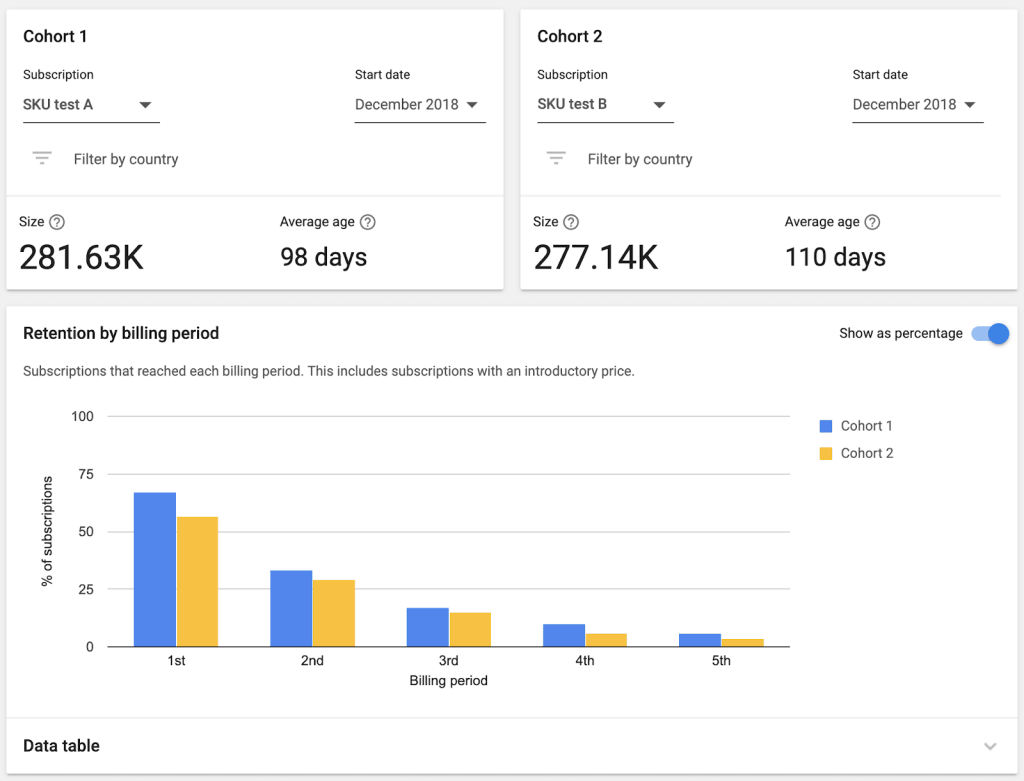This screenshot has height=781, width=1024.
Task: Click blue Cohort 1 bar for 2nd period
Action: point(291,609)
